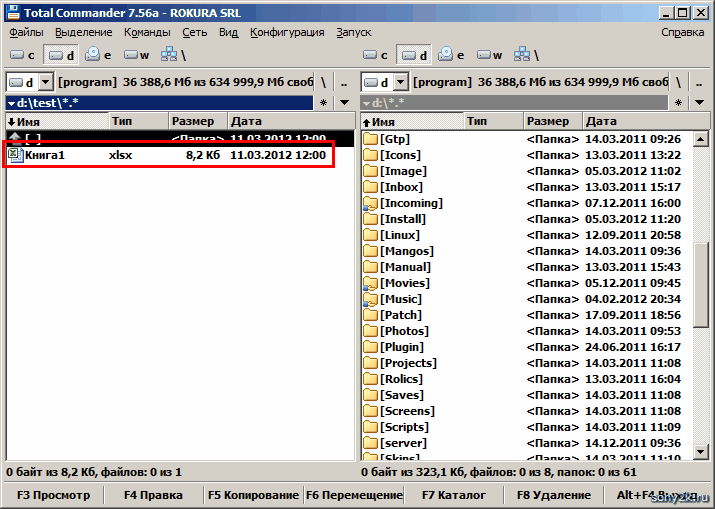The width and height of the screenshot is (715, 509).
Task: Open the Справка menu
Action: (x=683, y=32)
